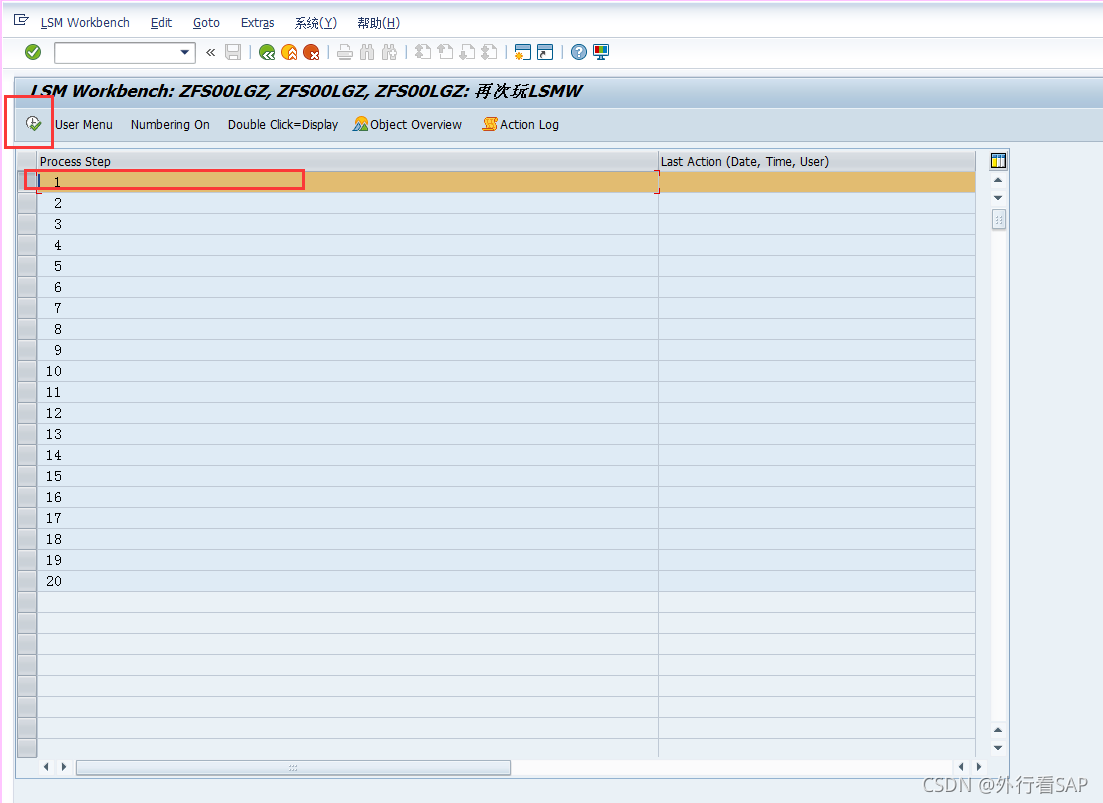This screenshot has width=1103, height=803.
Task: Click the Last Page icon
Action: pyautogui.click(x=490, y=52)
